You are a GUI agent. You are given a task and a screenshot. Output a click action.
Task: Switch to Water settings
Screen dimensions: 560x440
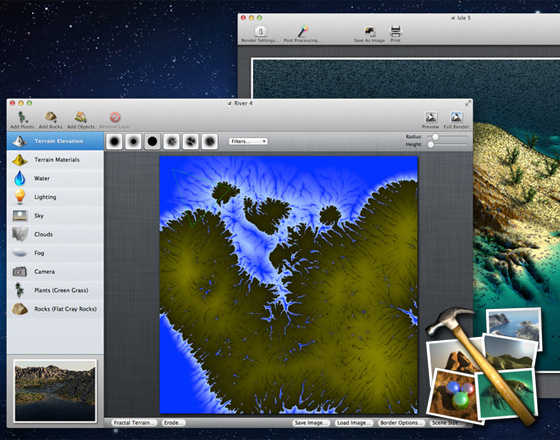click(x=55, y=178)
